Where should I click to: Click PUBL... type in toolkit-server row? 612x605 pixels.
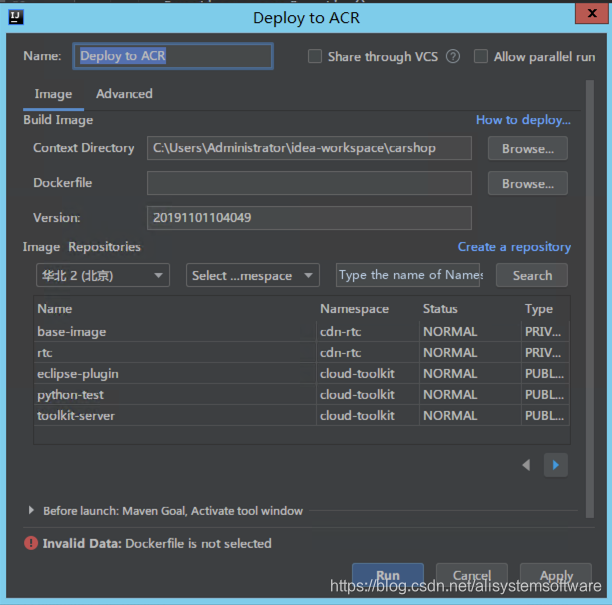pos(544,416)
